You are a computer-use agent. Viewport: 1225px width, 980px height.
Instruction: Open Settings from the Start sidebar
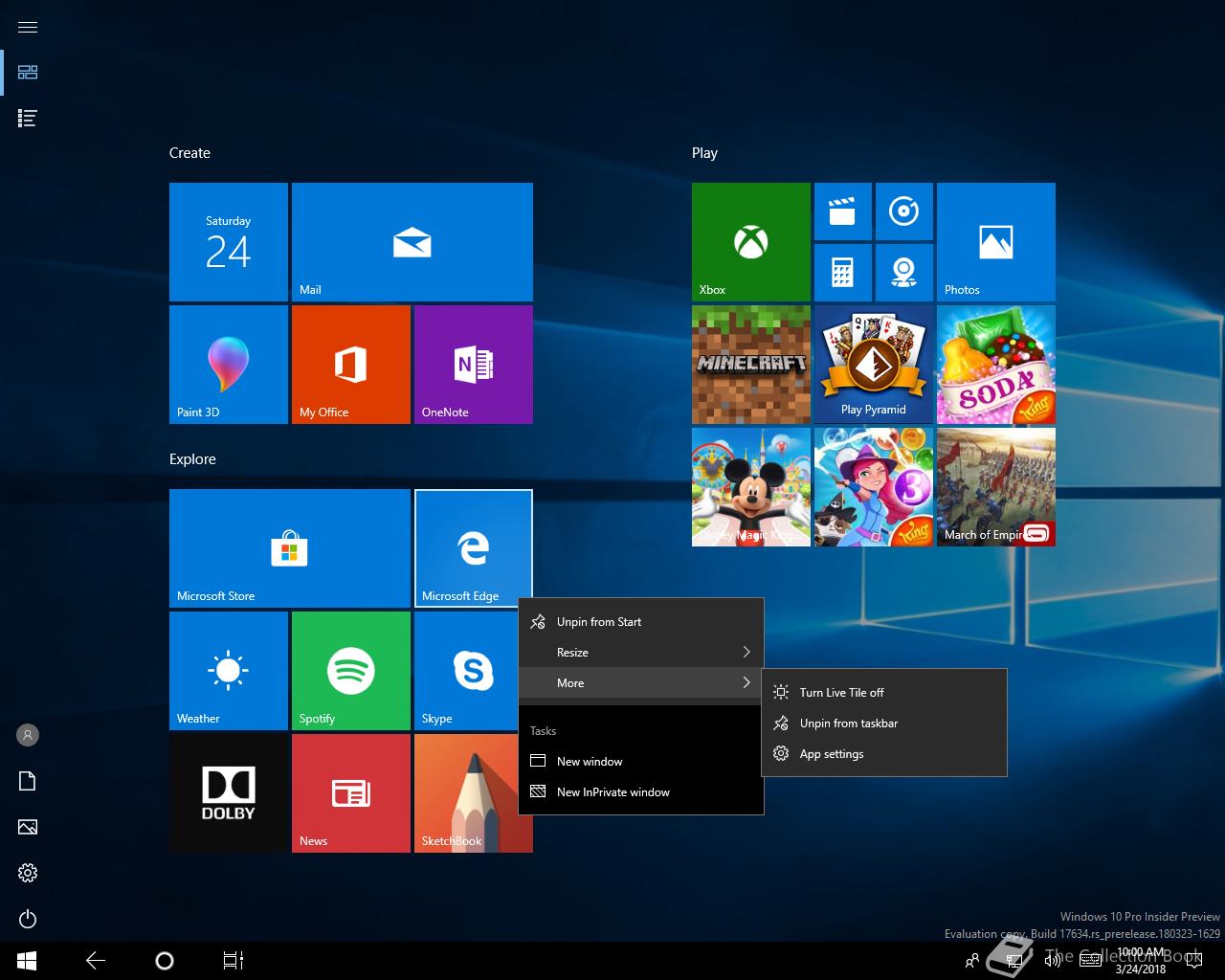28,873
